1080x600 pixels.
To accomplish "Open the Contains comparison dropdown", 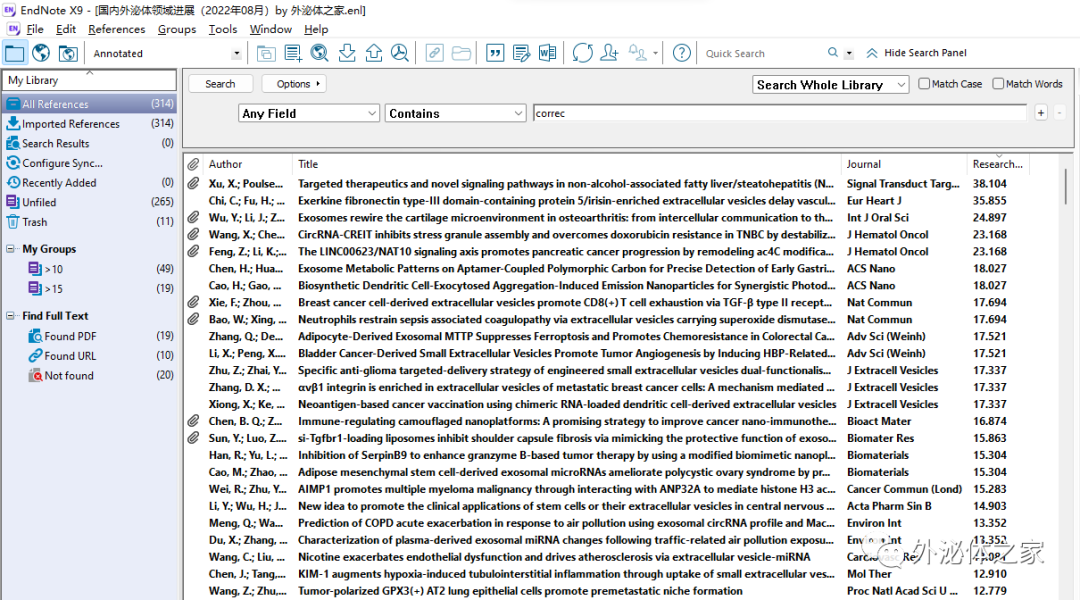I will point(455,113).
